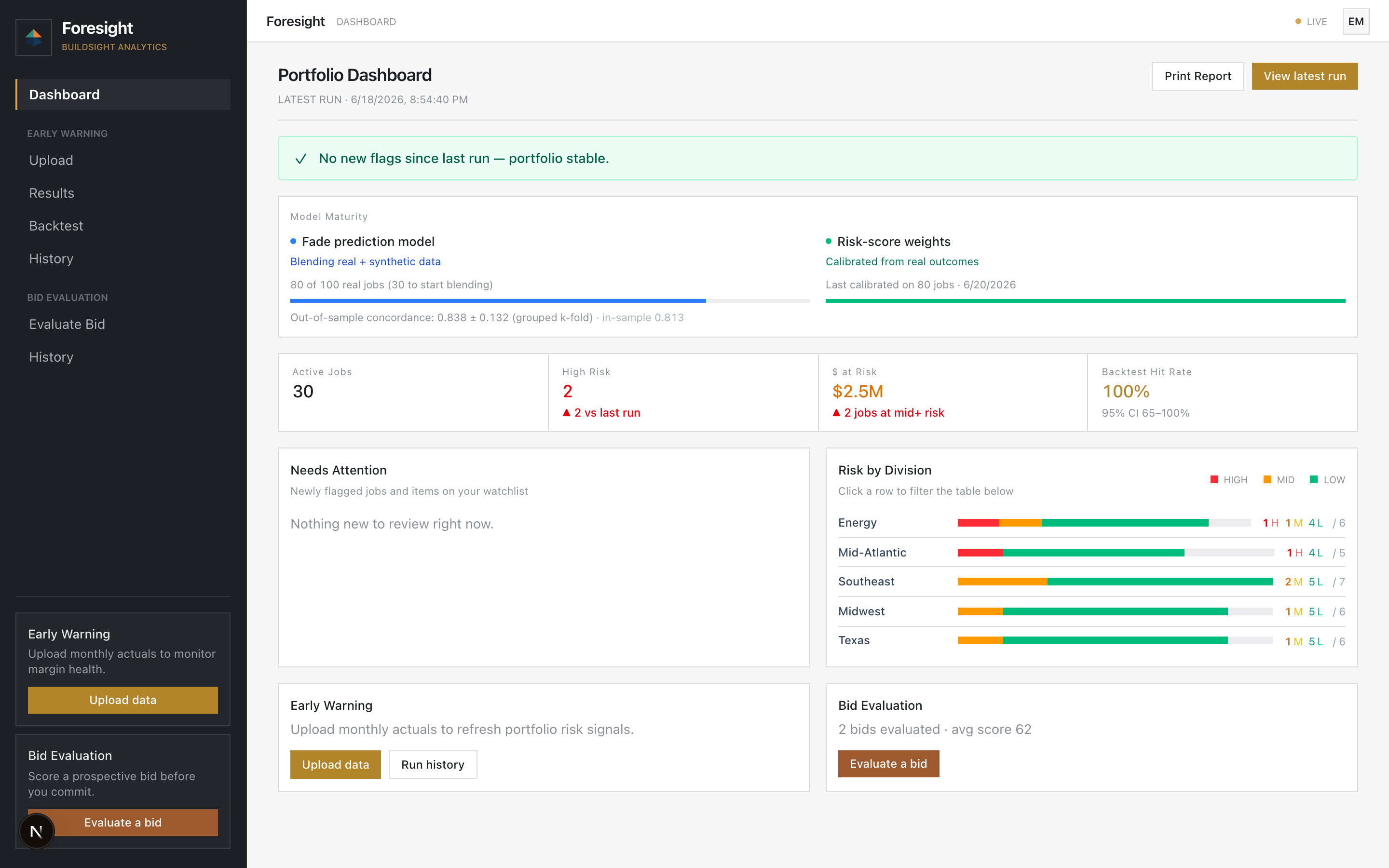Click the green dot beside Risk-score weights
The width and height of the screenshot is (1389, 868).
tap(828, 241)
